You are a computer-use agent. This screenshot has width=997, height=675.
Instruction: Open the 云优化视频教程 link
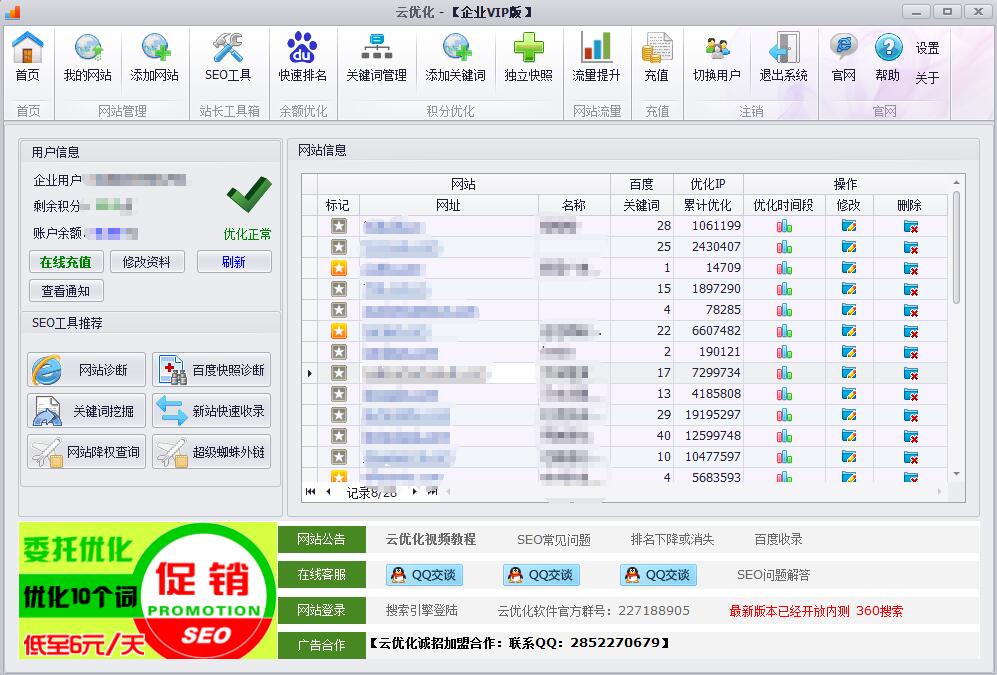[x=430, y=539]
